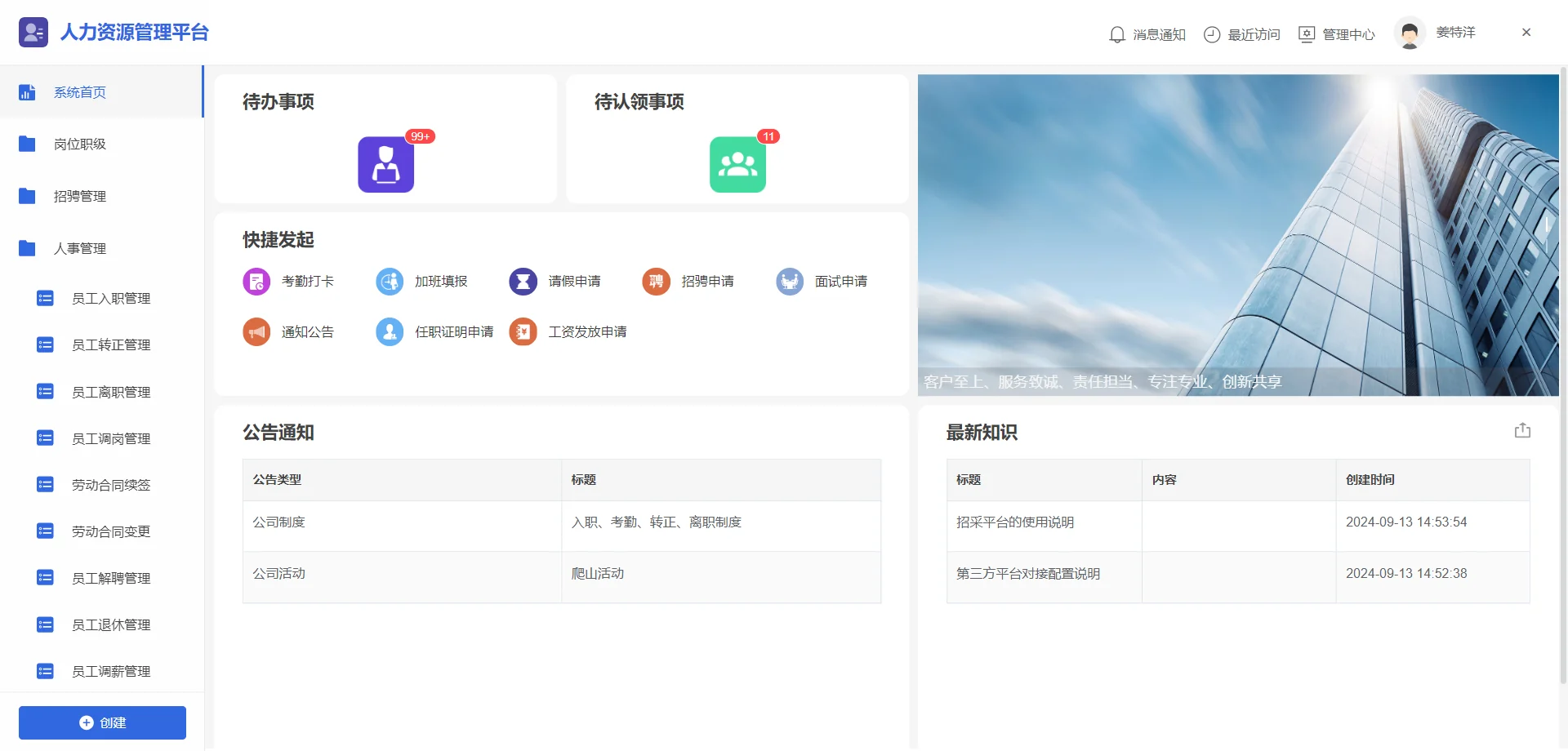
Task: Close the window with the X
Action: click(x=1526, y=33)
